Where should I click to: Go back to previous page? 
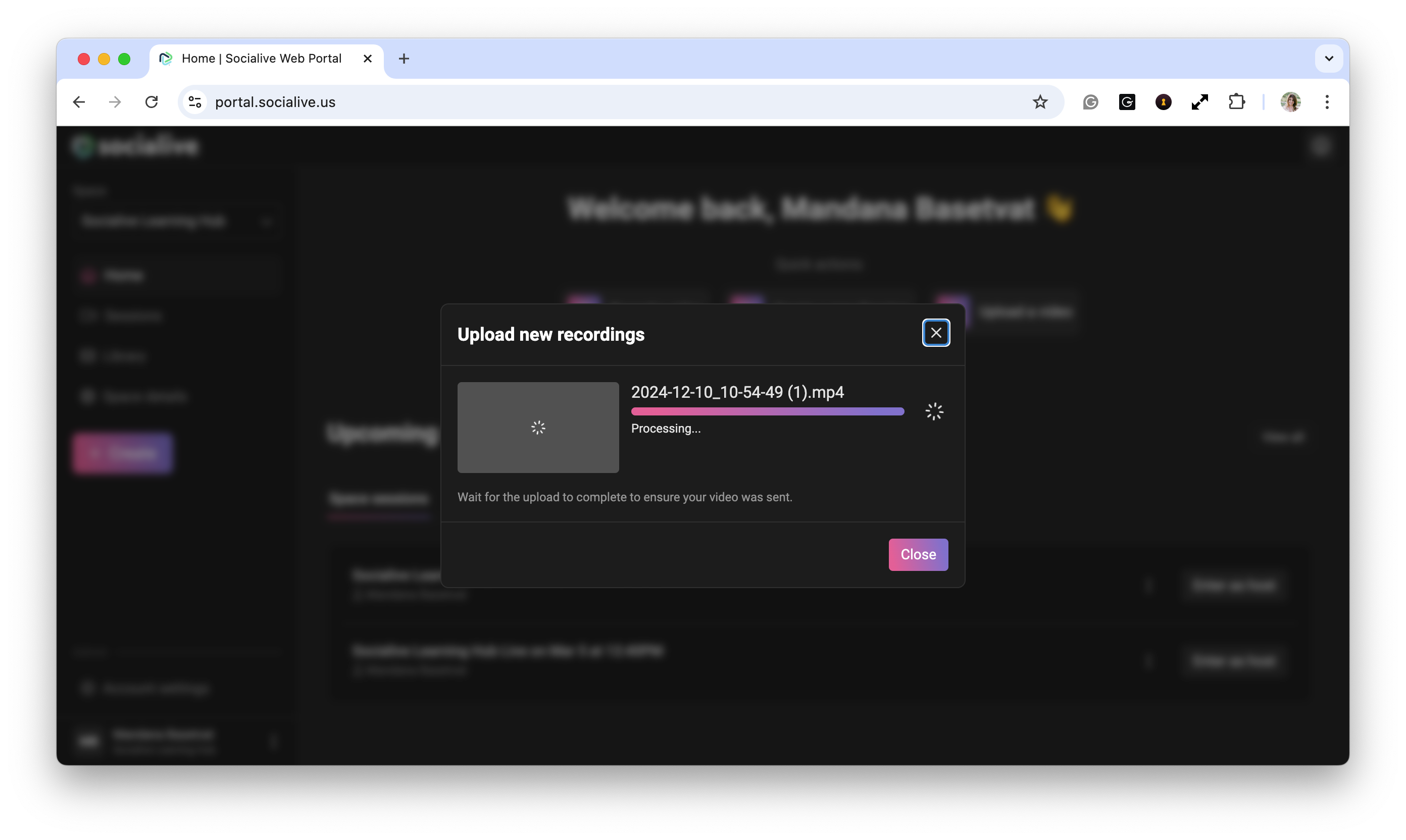[x=79, y=102]
